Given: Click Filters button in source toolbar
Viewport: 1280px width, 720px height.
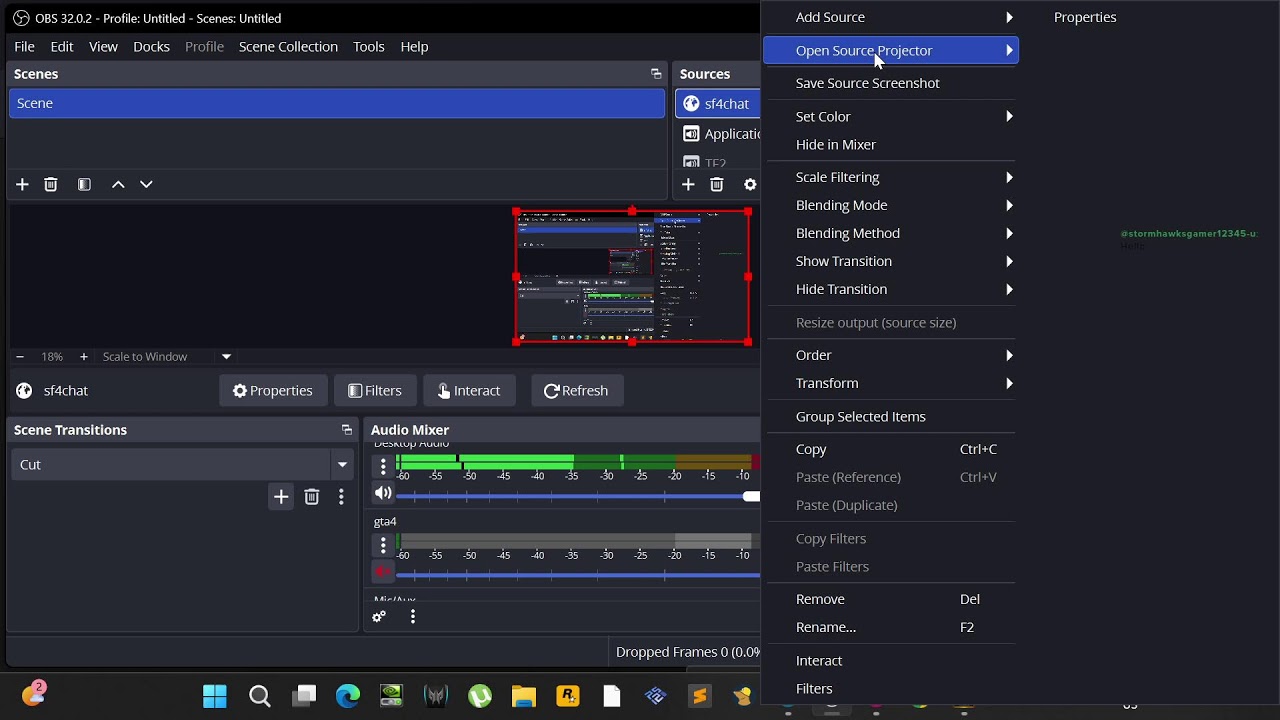Looking at the screenshot, I should coord(375,391).
